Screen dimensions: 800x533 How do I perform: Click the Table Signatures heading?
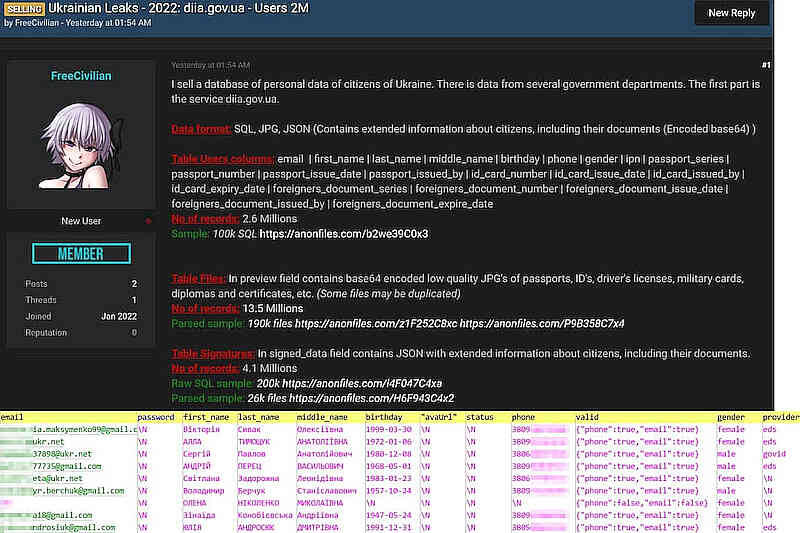tap(213, 353)
